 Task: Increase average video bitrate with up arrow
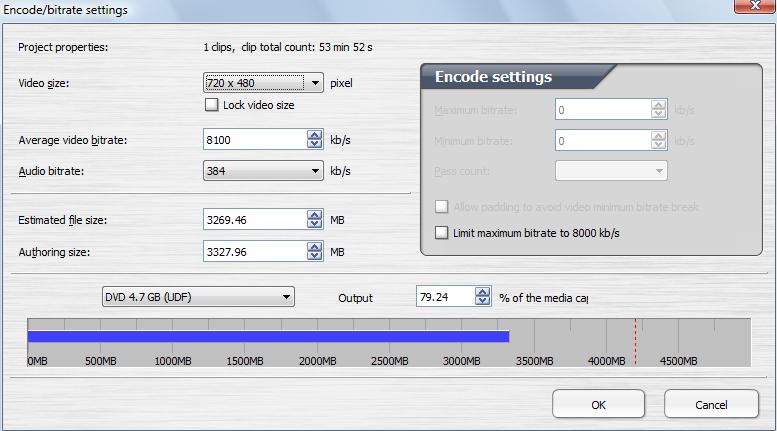pos(315,135)
